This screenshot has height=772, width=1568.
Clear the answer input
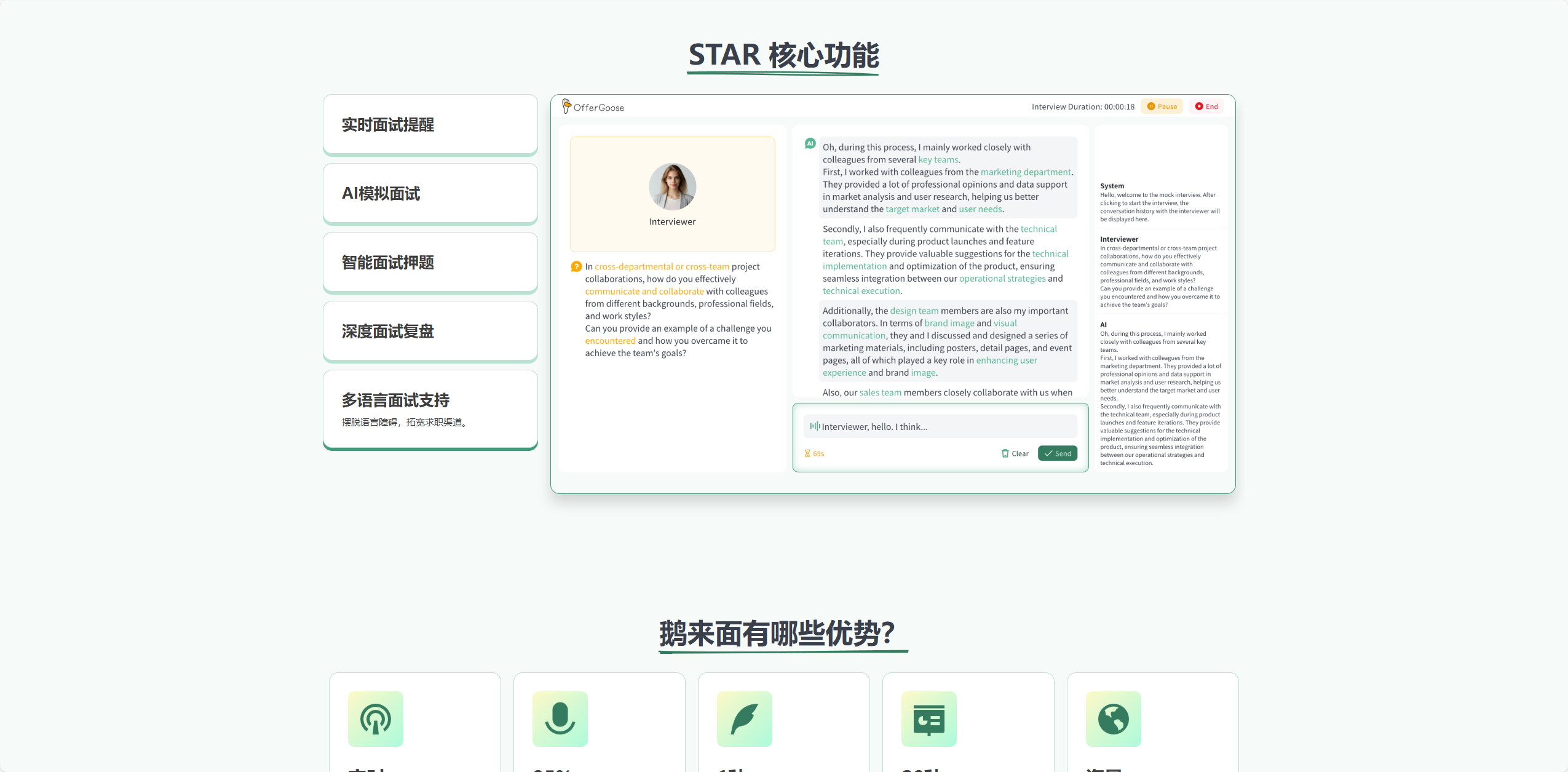[1015, 453]
